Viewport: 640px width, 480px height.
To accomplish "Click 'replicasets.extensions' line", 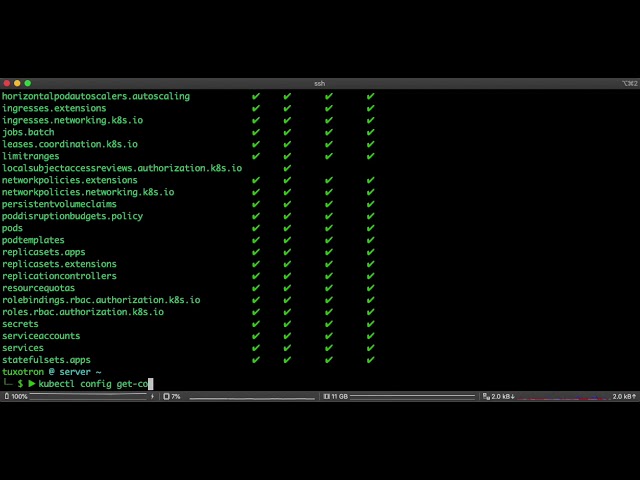I will (60, 264).
